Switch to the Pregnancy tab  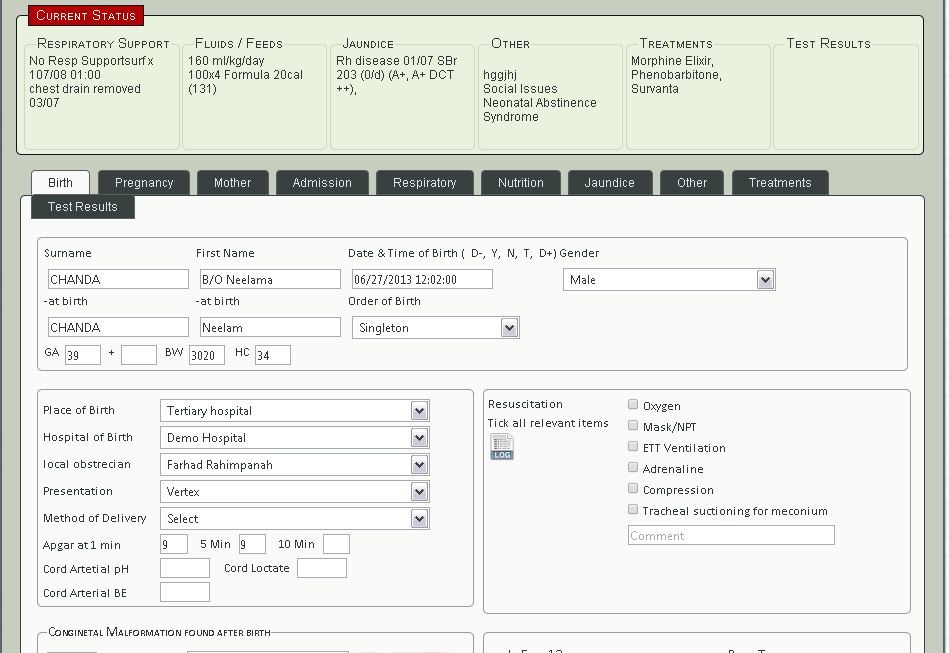144,183
